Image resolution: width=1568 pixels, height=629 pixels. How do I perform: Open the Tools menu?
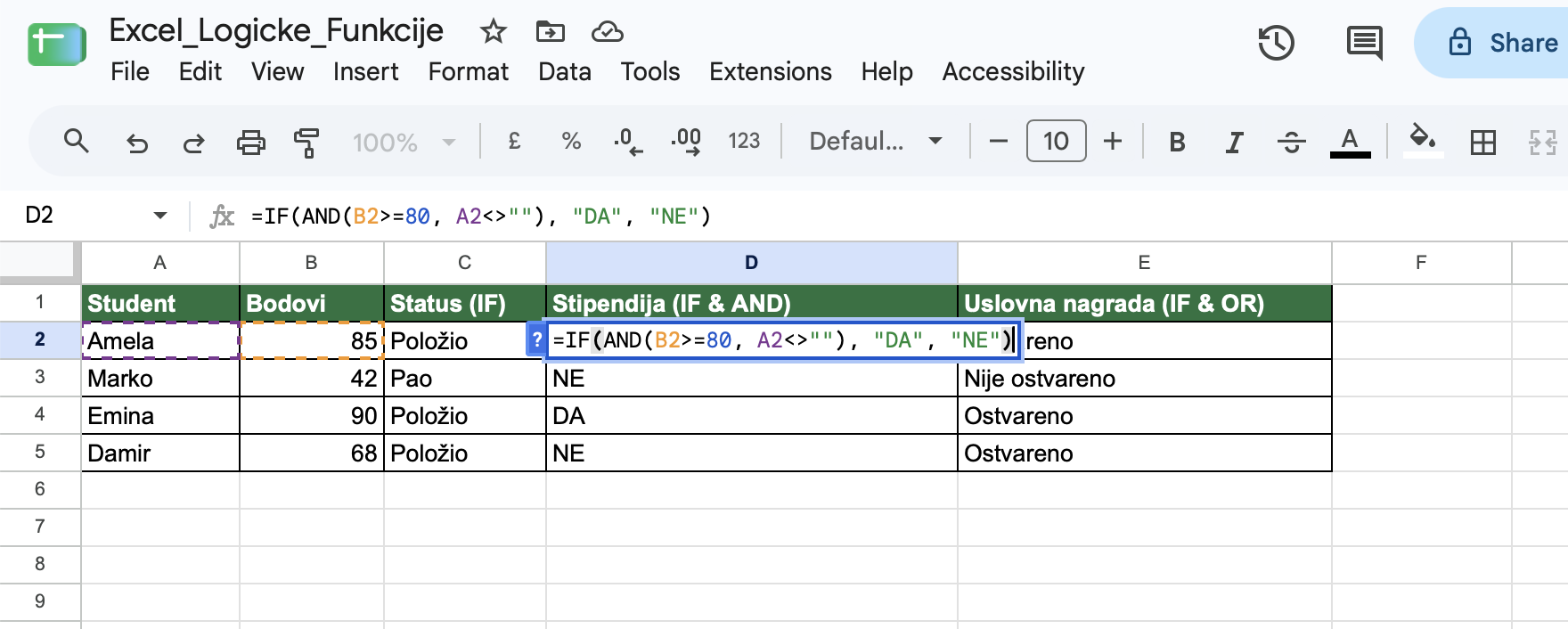pos(650,71)
